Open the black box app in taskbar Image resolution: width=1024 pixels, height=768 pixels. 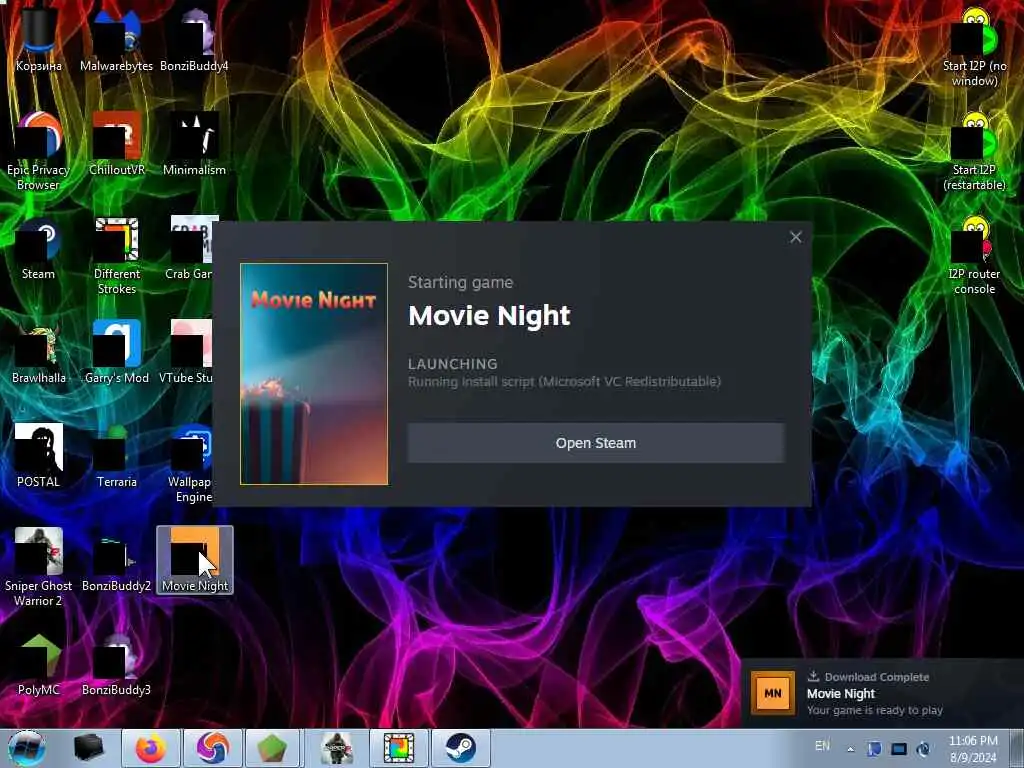pos(88,748)
